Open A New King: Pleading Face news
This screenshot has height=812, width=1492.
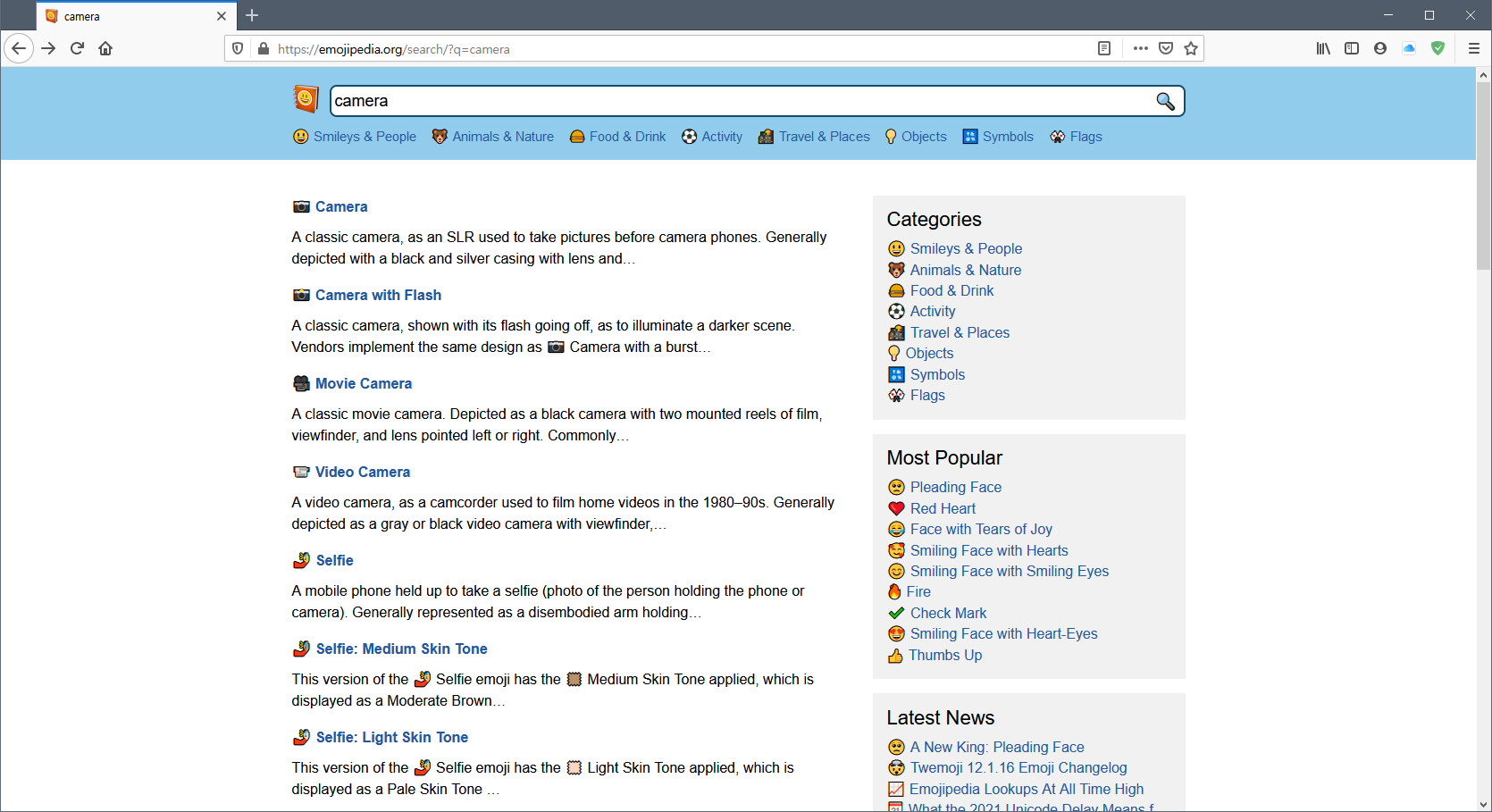click(x=997, y=747)
